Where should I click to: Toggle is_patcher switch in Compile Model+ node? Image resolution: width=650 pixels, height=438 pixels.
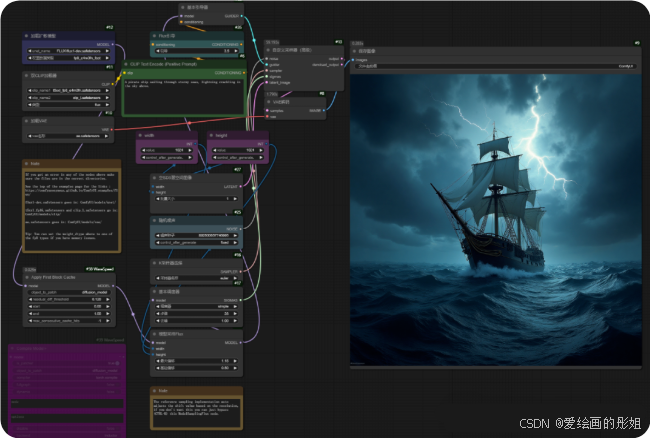(x=117, y=363)
